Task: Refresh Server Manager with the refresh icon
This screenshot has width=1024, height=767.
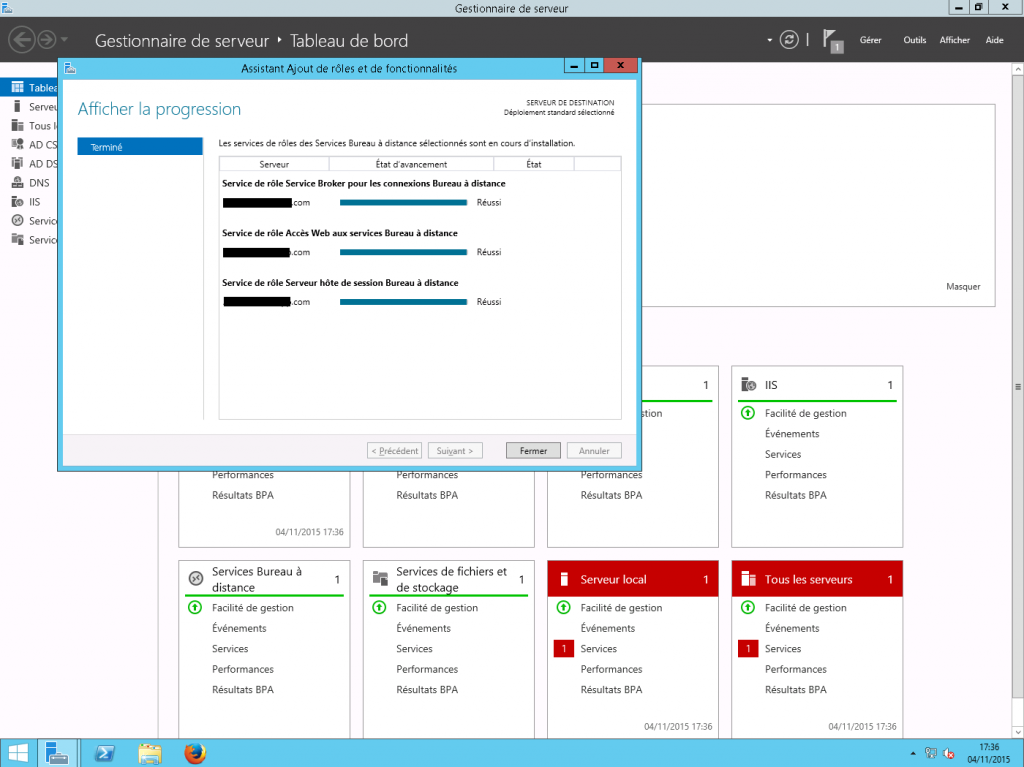Action: [789, 39]
